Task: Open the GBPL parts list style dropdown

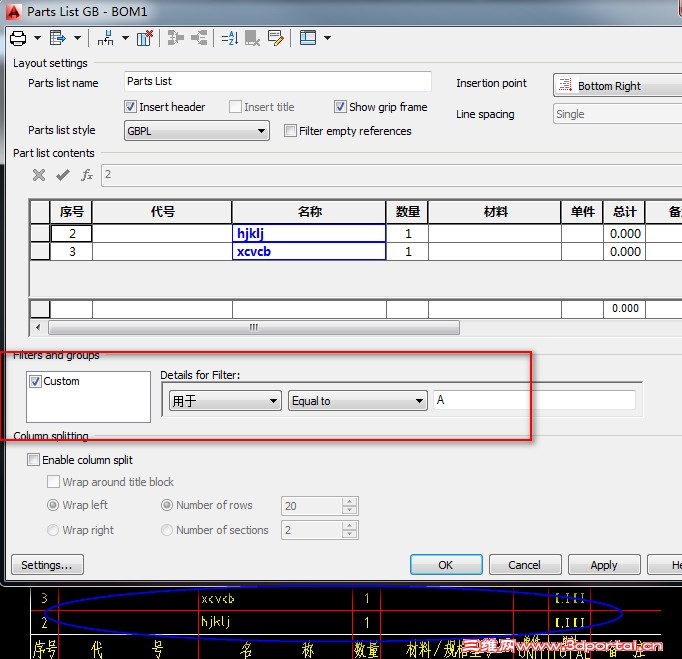Action: (x=197, y=130)
